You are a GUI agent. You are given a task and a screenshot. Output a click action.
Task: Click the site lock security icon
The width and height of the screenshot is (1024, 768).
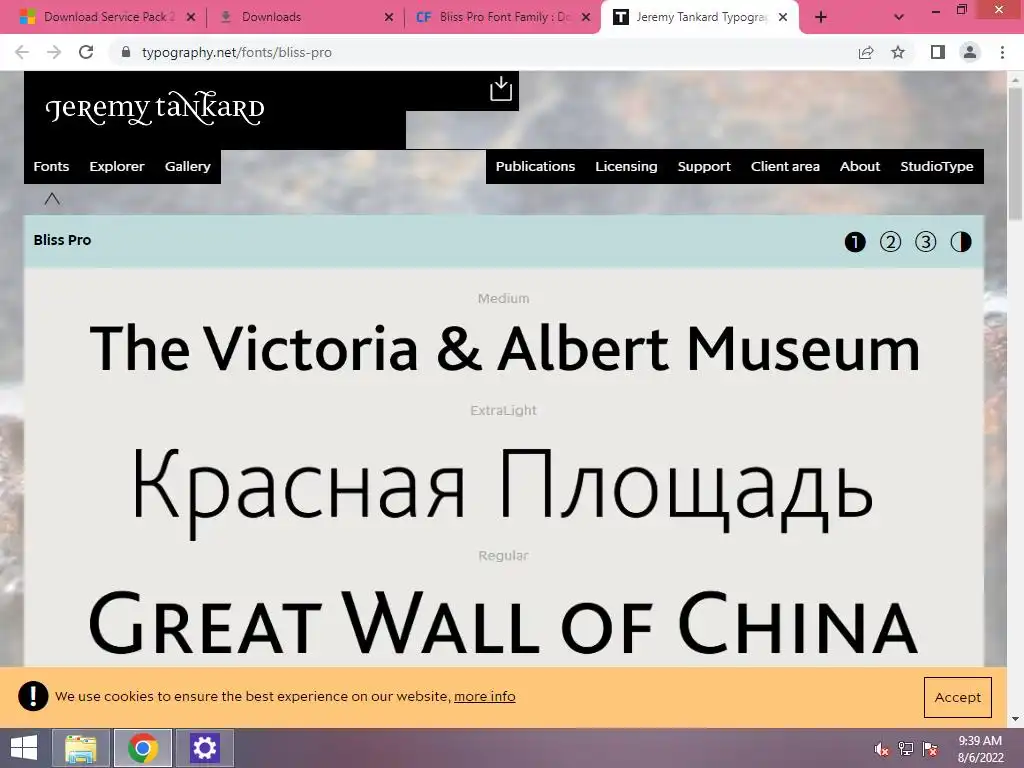(x=126, y=52)
